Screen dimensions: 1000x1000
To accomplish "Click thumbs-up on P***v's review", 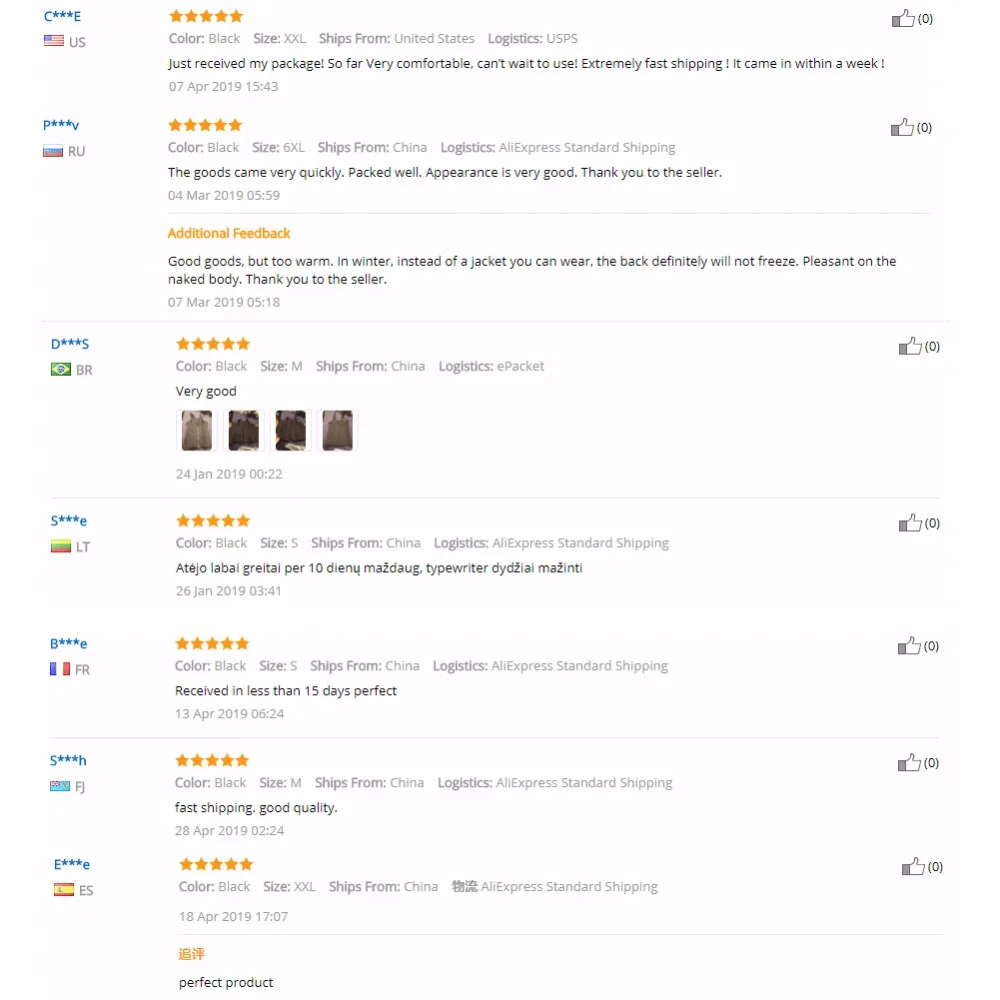I will point(902,128).
